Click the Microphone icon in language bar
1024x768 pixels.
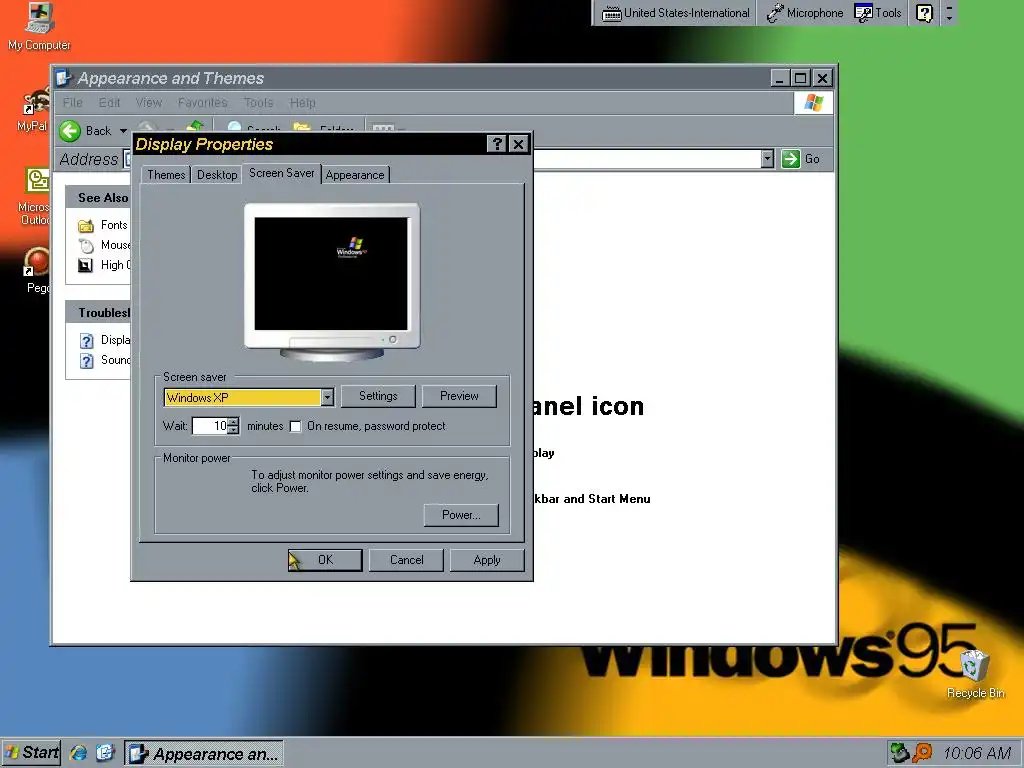[x=775, y=13]
